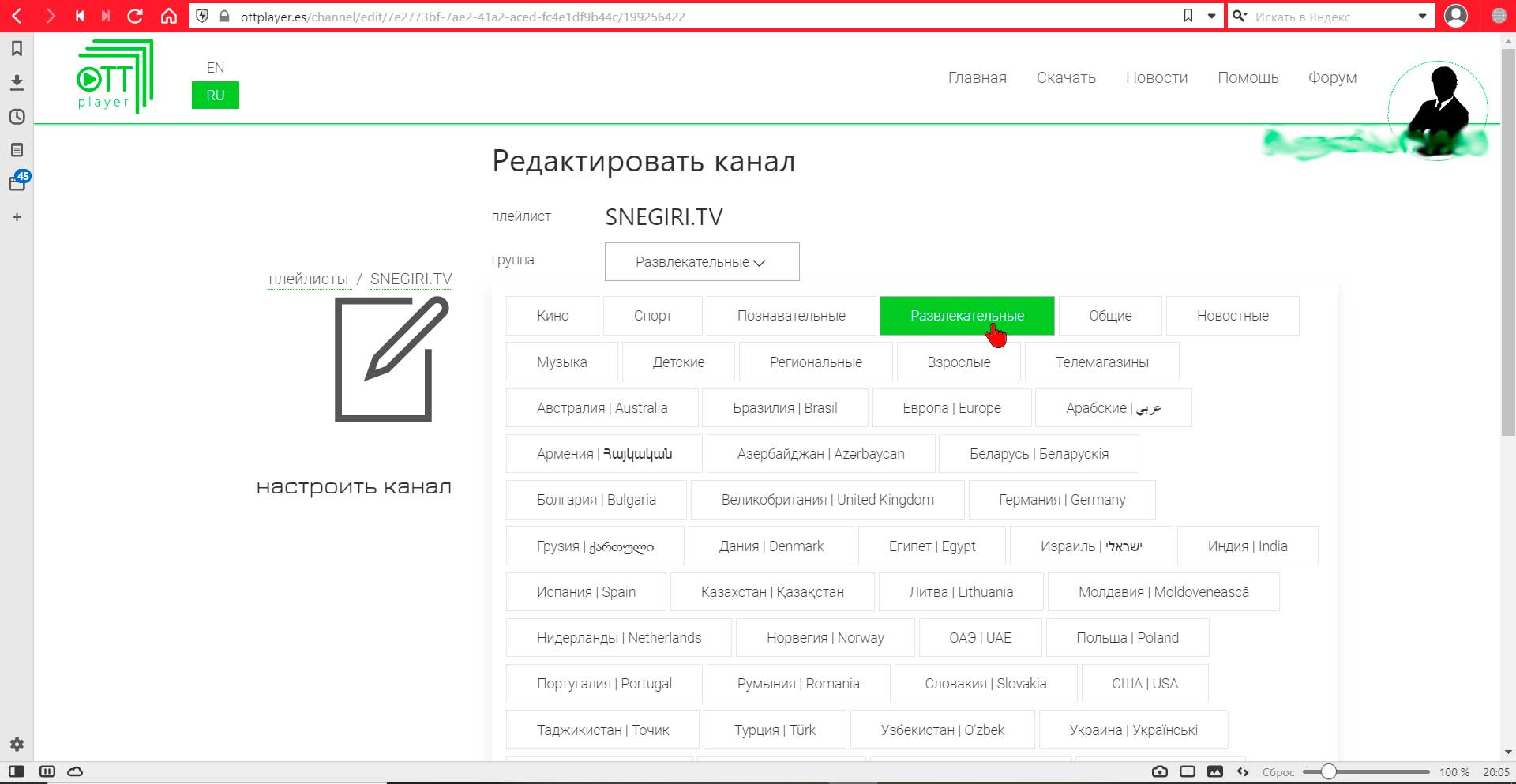Select the Европа | Europe group
Image resolution: width=1516 pixels, height=784 pixels.
(951, 407)
